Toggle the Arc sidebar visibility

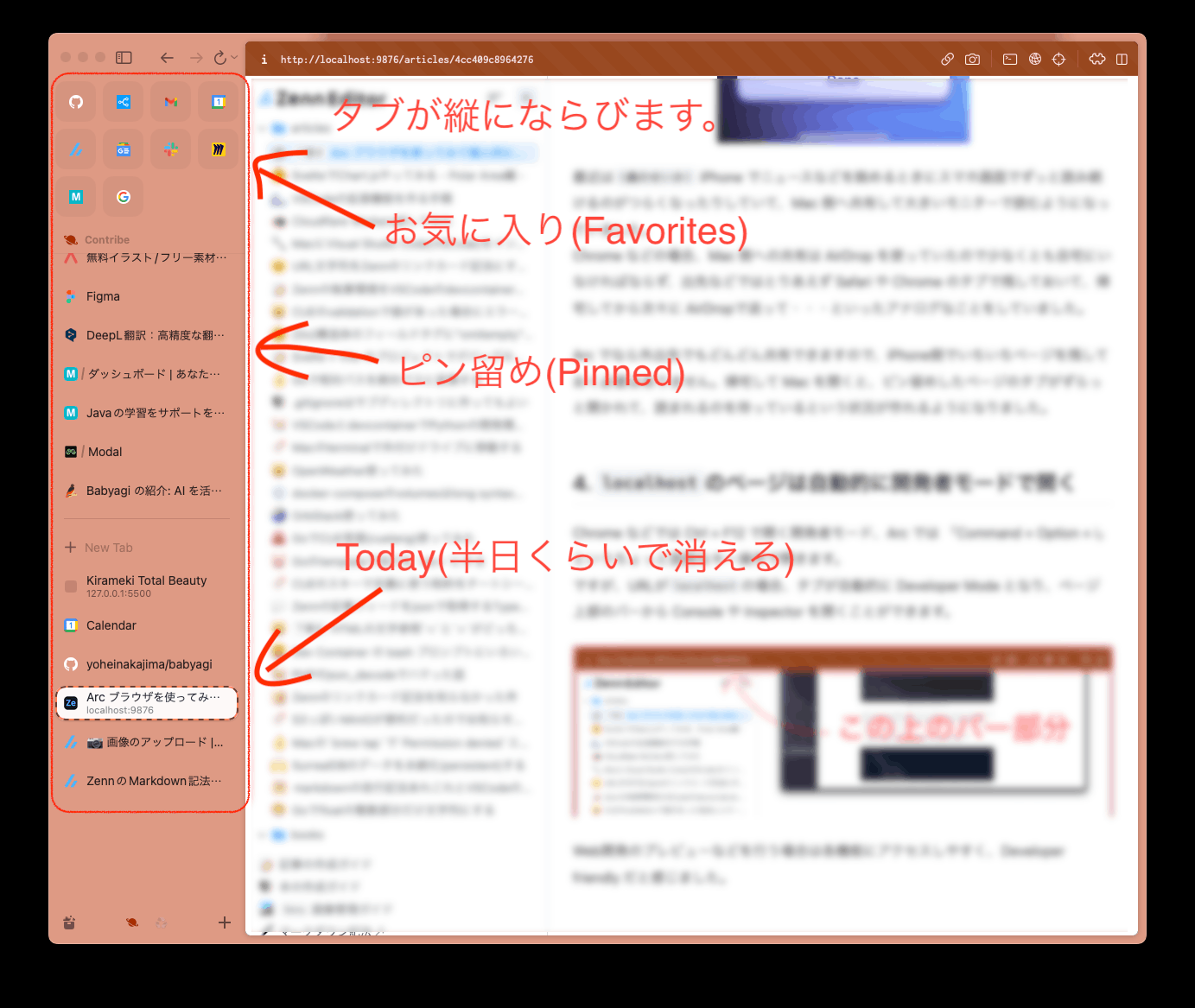124,58
